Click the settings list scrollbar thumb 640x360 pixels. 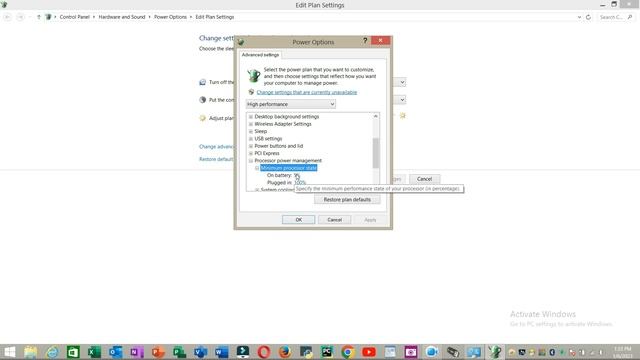(376, 153)
